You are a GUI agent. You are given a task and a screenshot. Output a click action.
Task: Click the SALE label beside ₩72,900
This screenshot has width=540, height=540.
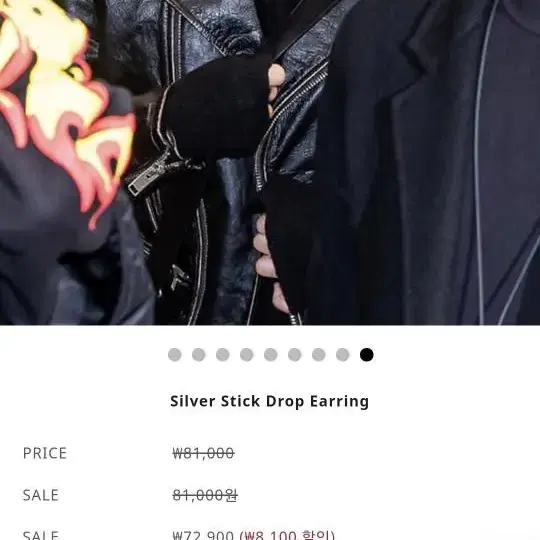click(41, 535)
